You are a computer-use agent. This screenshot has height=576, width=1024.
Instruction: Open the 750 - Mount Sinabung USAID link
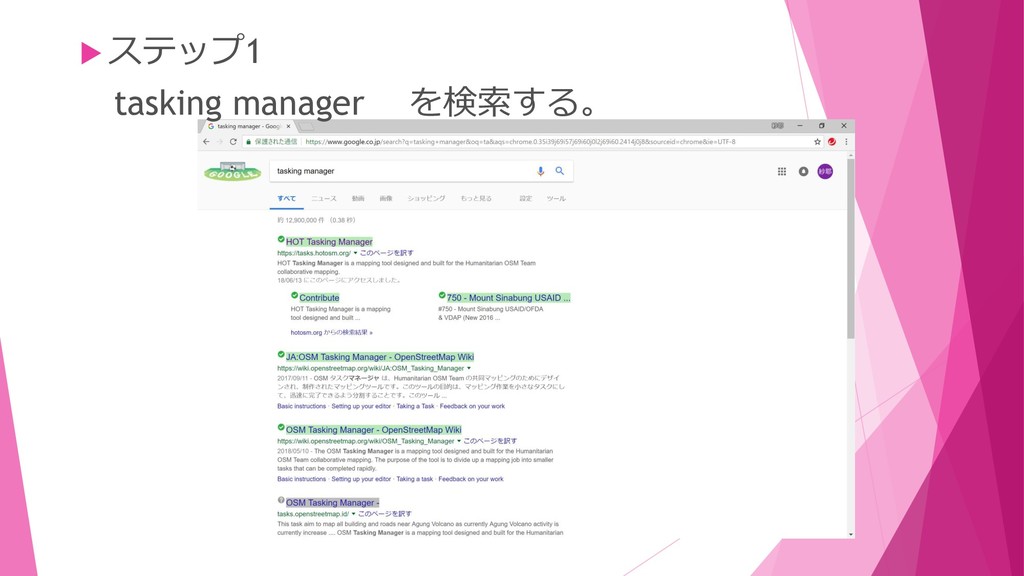(508, 298)
